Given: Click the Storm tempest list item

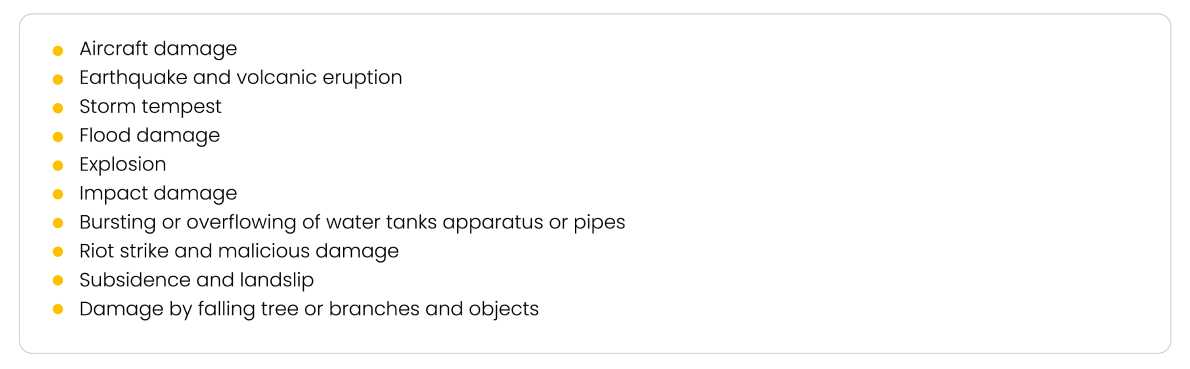Looking at the screenshot, I should pos(150,107).
